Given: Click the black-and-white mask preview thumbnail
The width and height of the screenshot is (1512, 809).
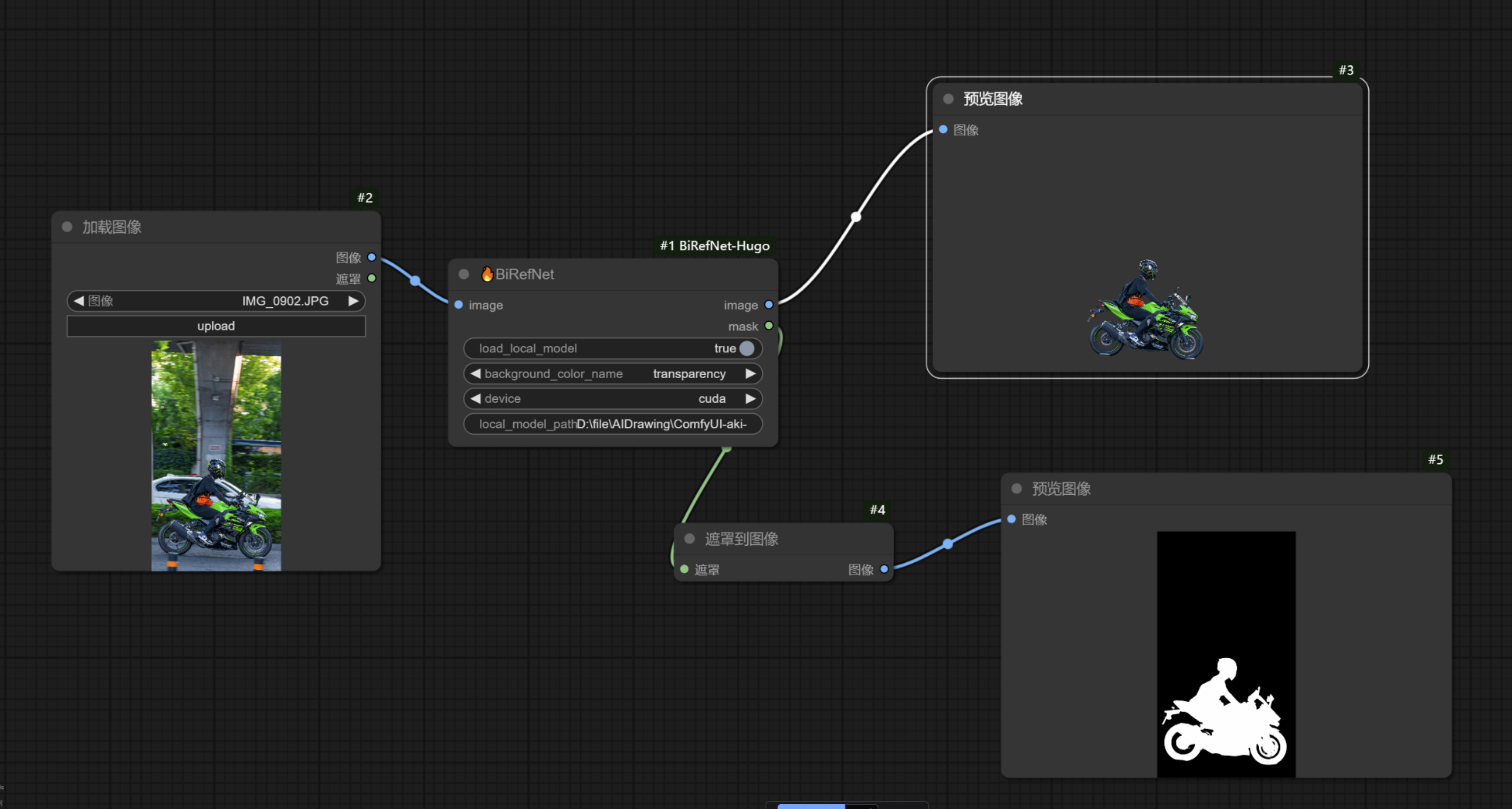Looking at the screenshot, I should click(x=1226, y=654).
